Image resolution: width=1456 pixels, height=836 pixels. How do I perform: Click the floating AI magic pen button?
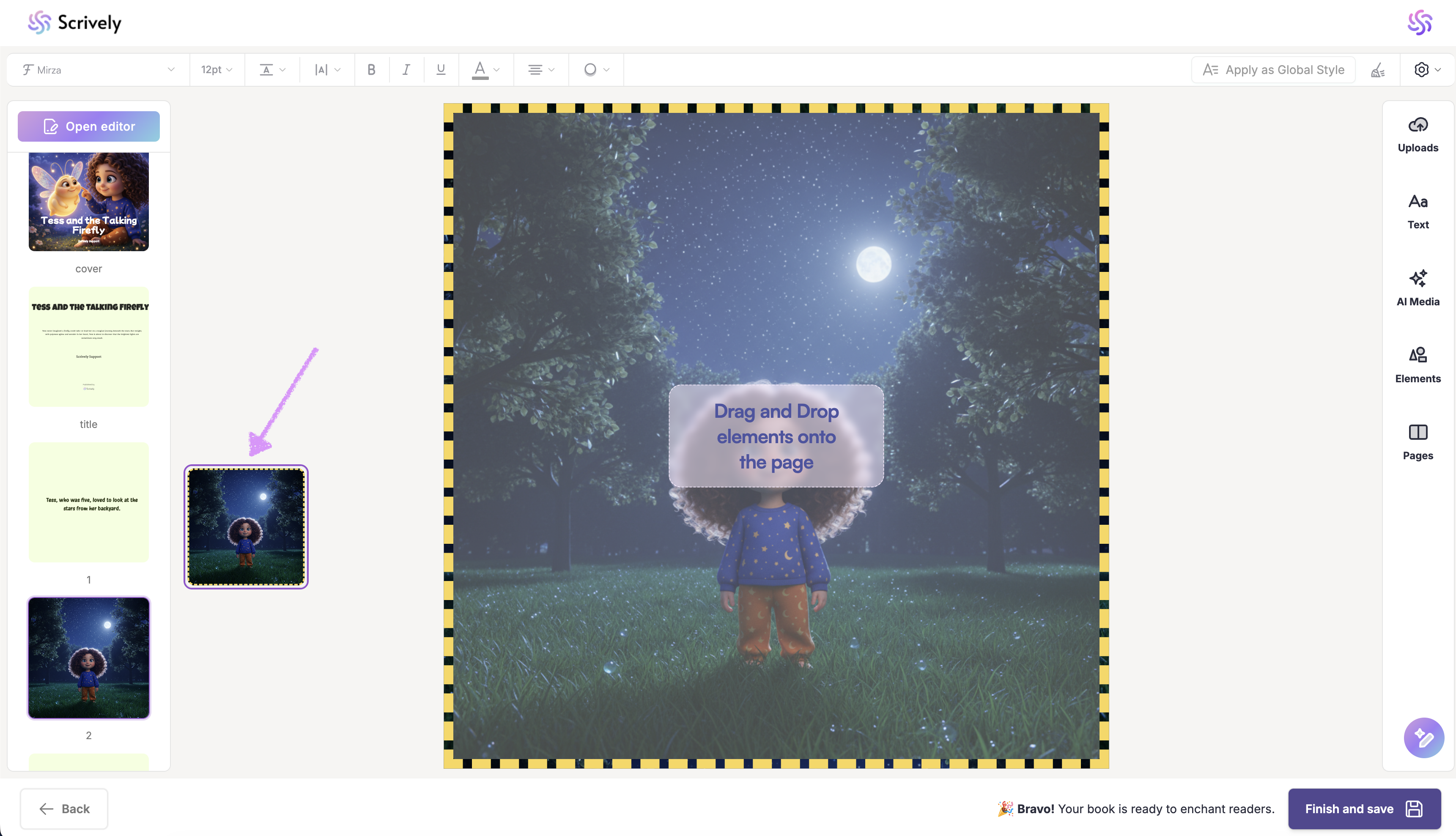pos(1423,738)
